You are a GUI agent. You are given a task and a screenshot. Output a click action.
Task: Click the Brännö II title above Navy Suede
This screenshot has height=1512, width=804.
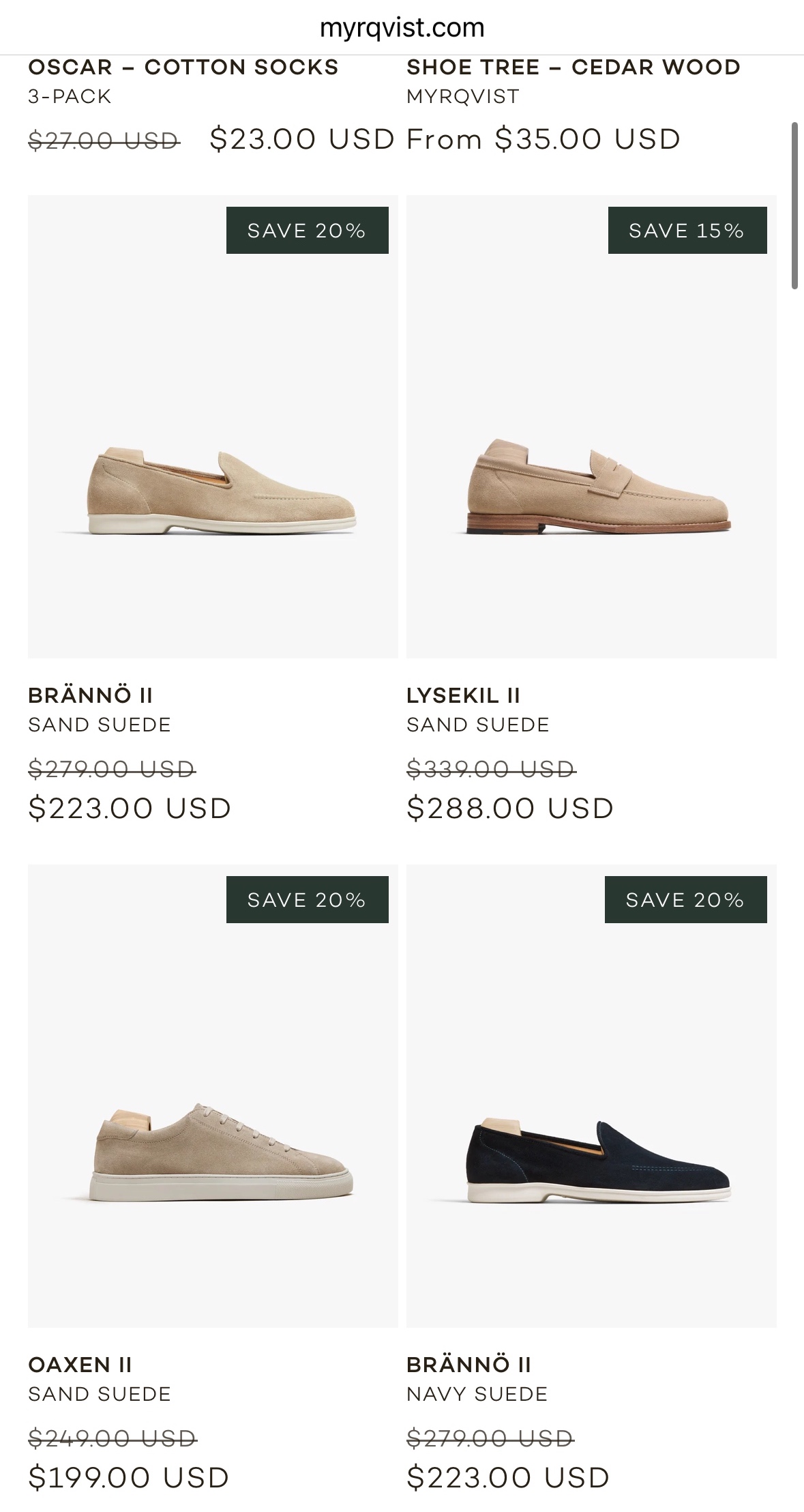[x=468, y=1365]
